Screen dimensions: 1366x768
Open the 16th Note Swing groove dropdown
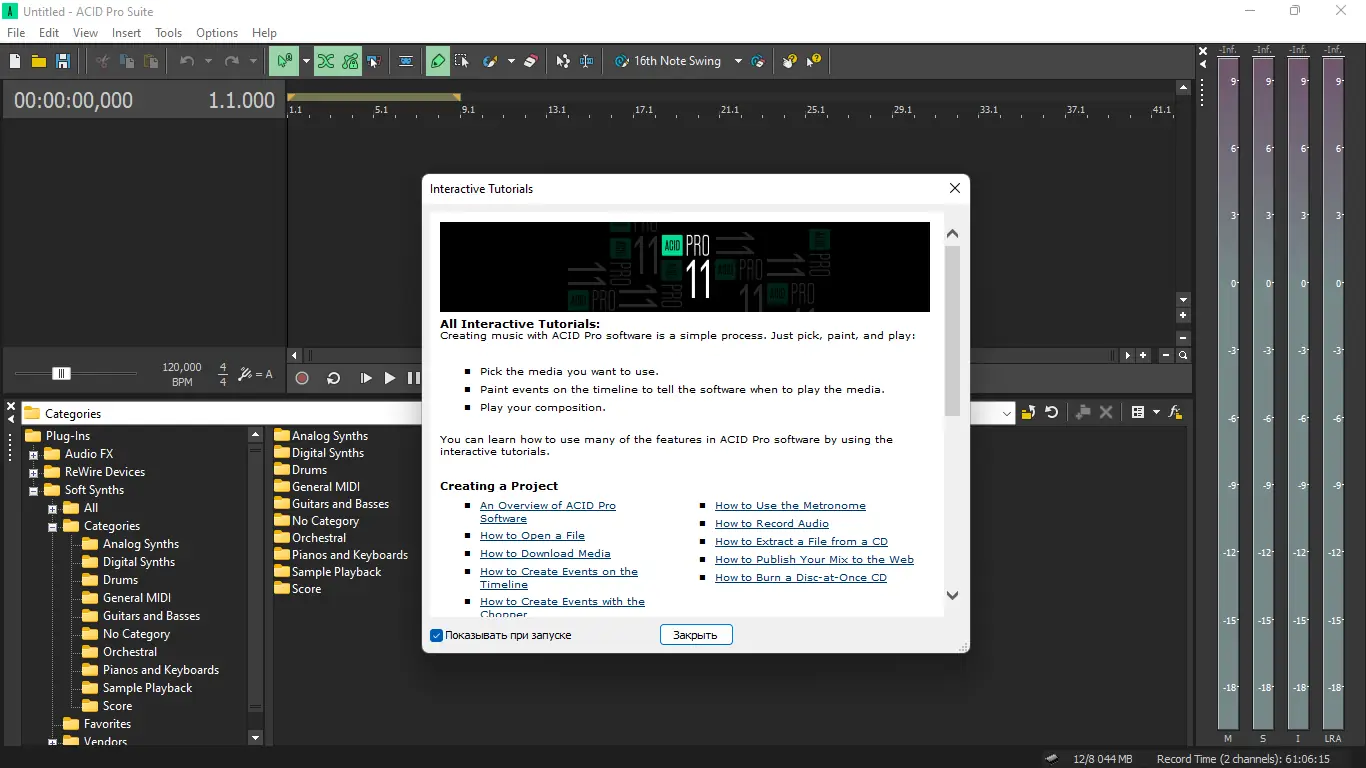(738, 61)
